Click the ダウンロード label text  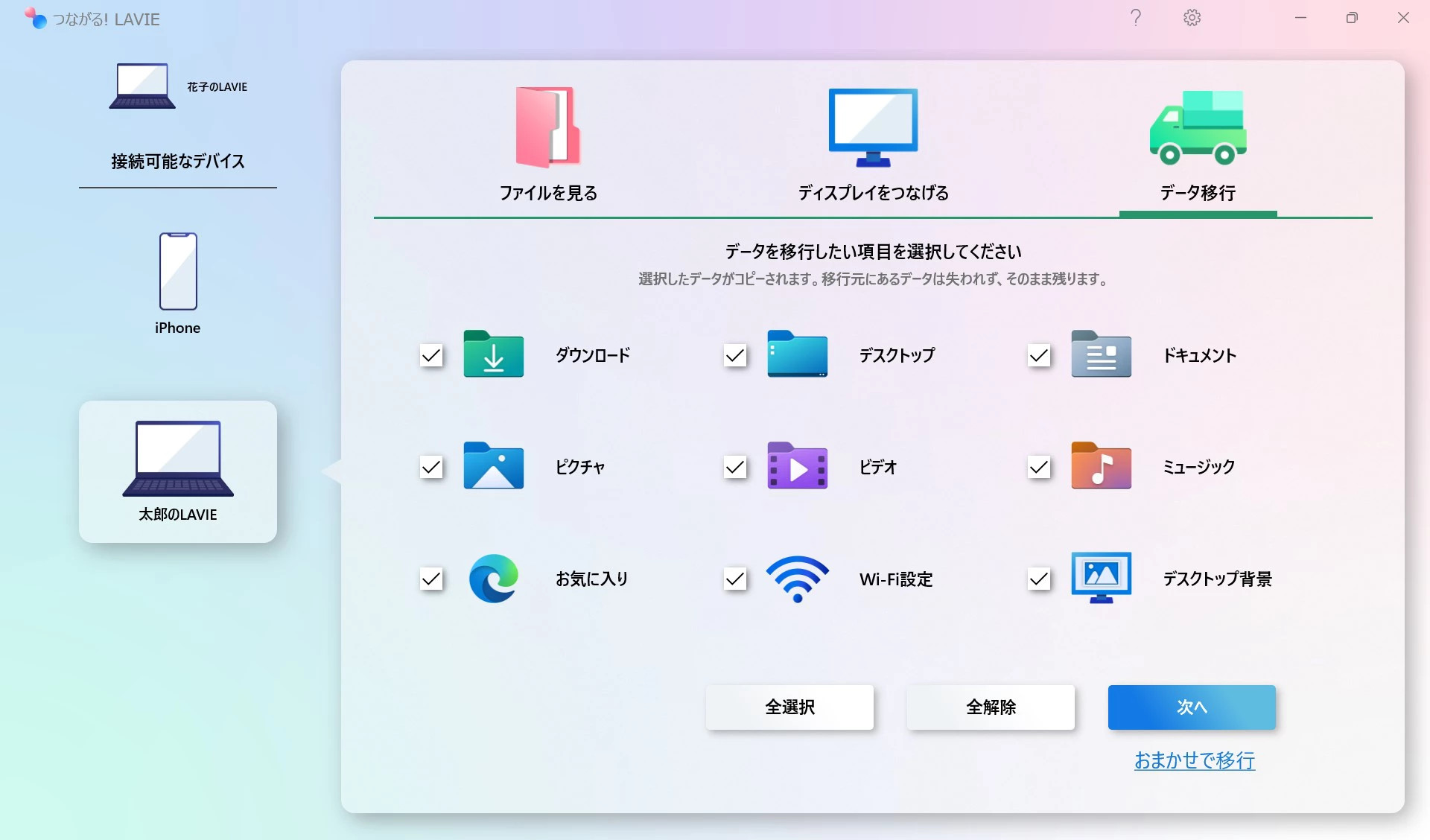tap(593, 355)
